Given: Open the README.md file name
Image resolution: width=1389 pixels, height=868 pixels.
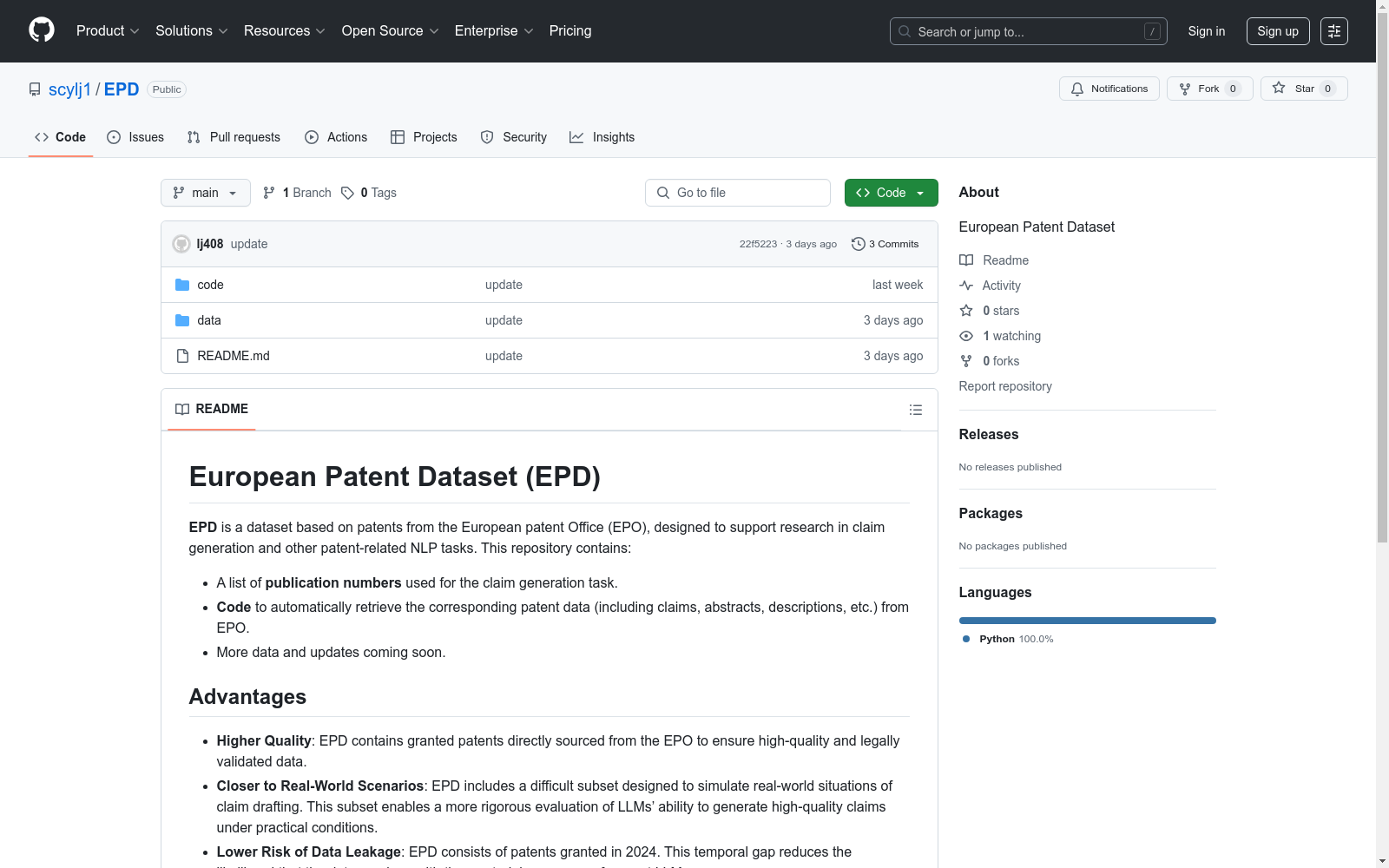Looking at the screenshot, I should click(x=234, y=356).
